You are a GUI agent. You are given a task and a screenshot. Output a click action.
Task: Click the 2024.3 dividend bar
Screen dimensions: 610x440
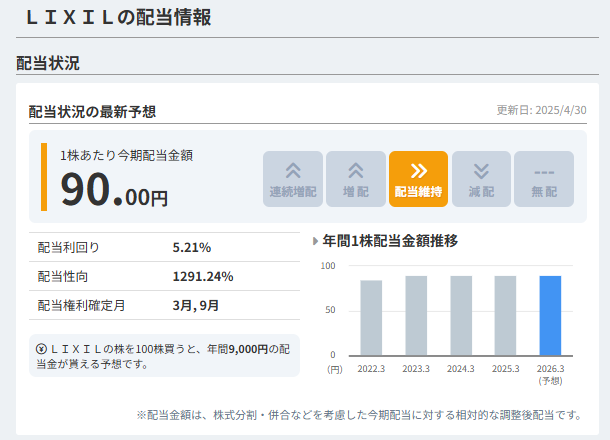click(461, 316)
